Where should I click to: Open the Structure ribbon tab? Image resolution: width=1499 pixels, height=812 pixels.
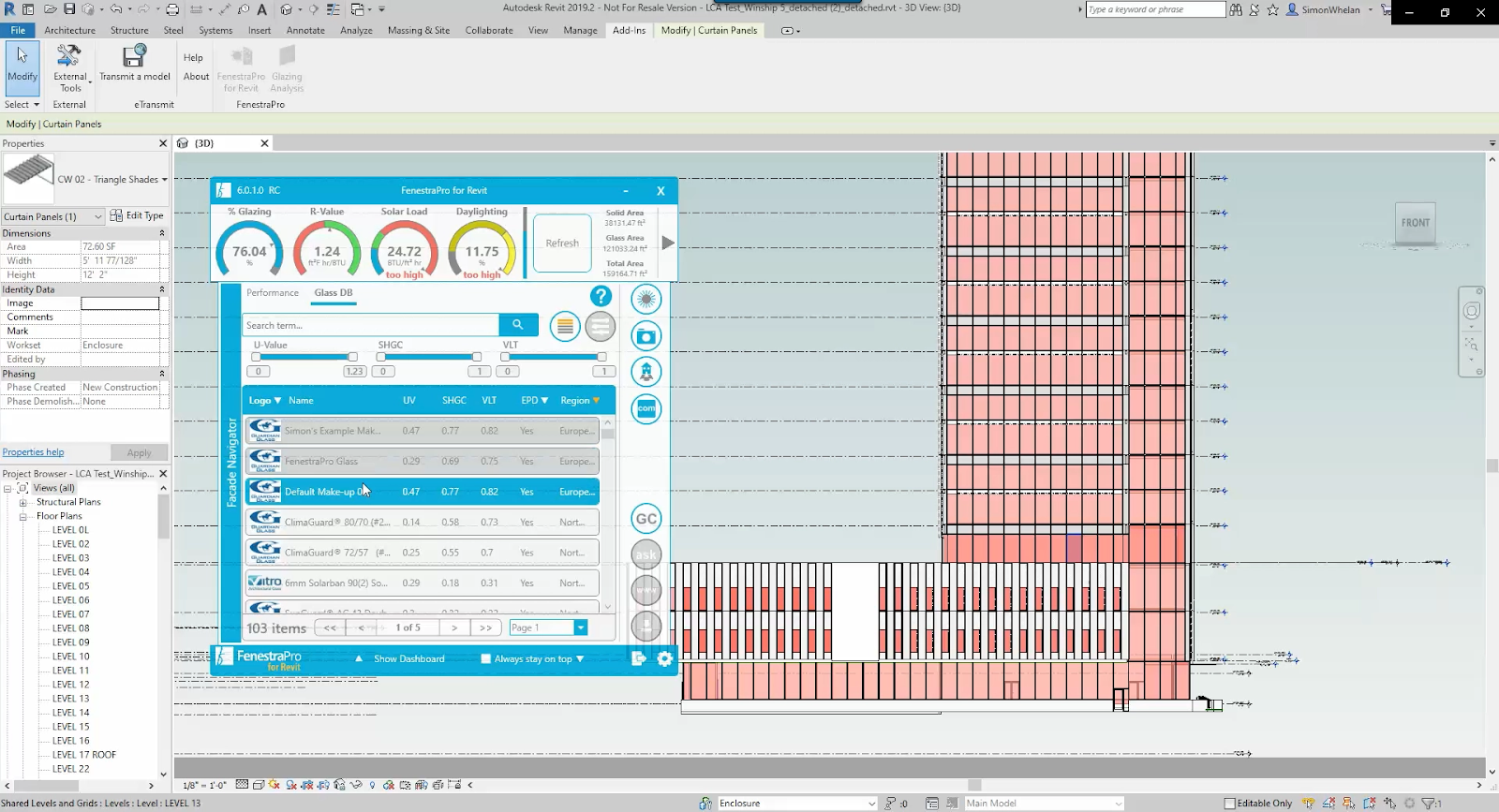(x=129, y=30)
